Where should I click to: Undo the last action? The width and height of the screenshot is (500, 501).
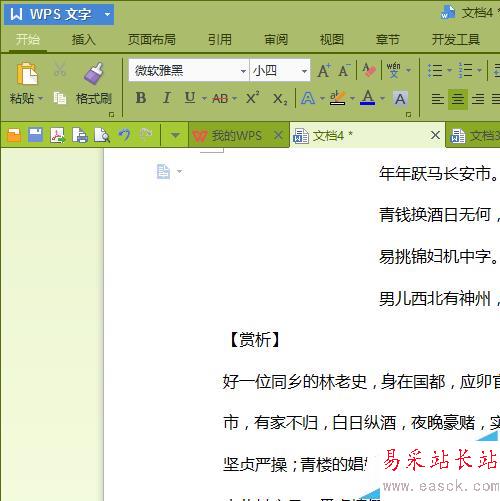point(124,135)
